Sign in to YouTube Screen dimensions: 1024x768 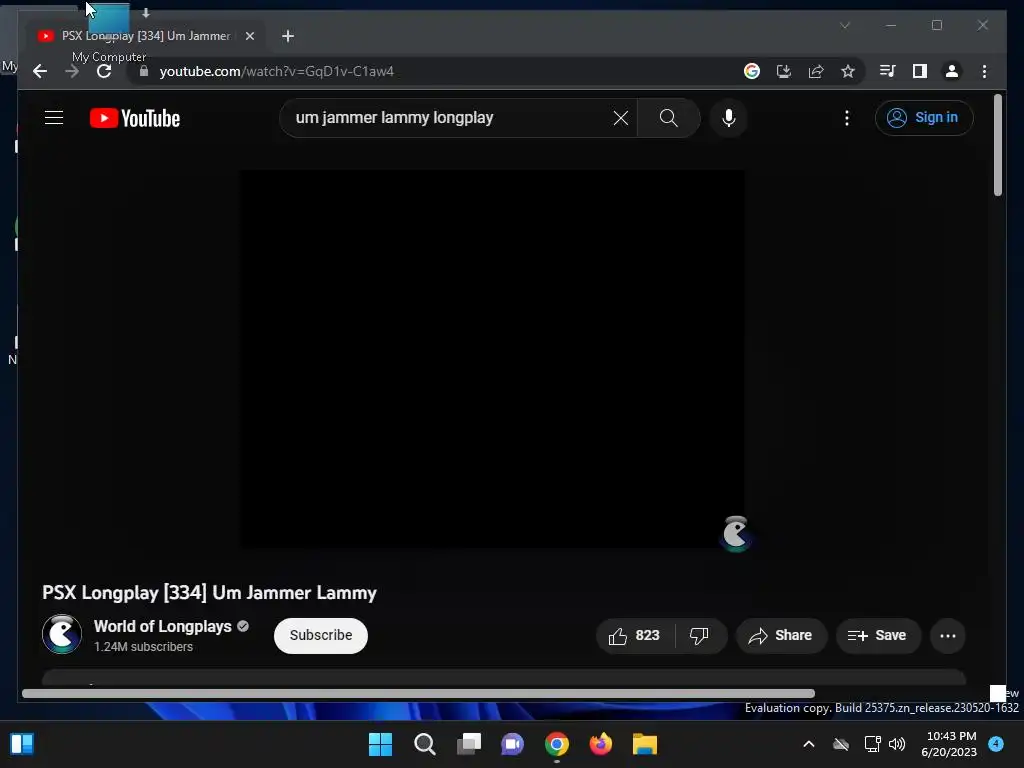click(923, 118)
